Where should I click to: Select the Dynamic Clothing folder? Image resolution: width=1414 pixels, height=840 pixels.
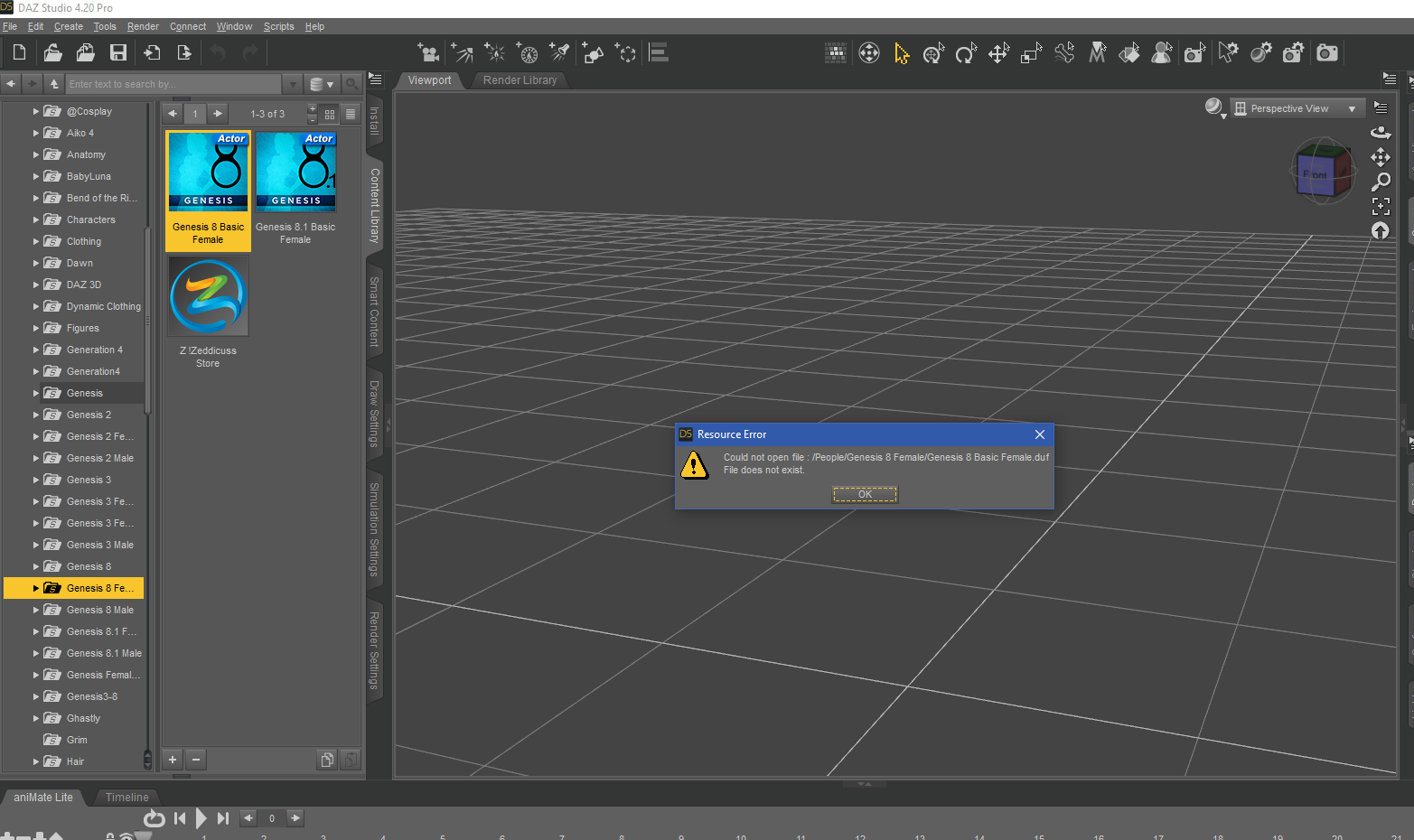click(x=103, y=306)
